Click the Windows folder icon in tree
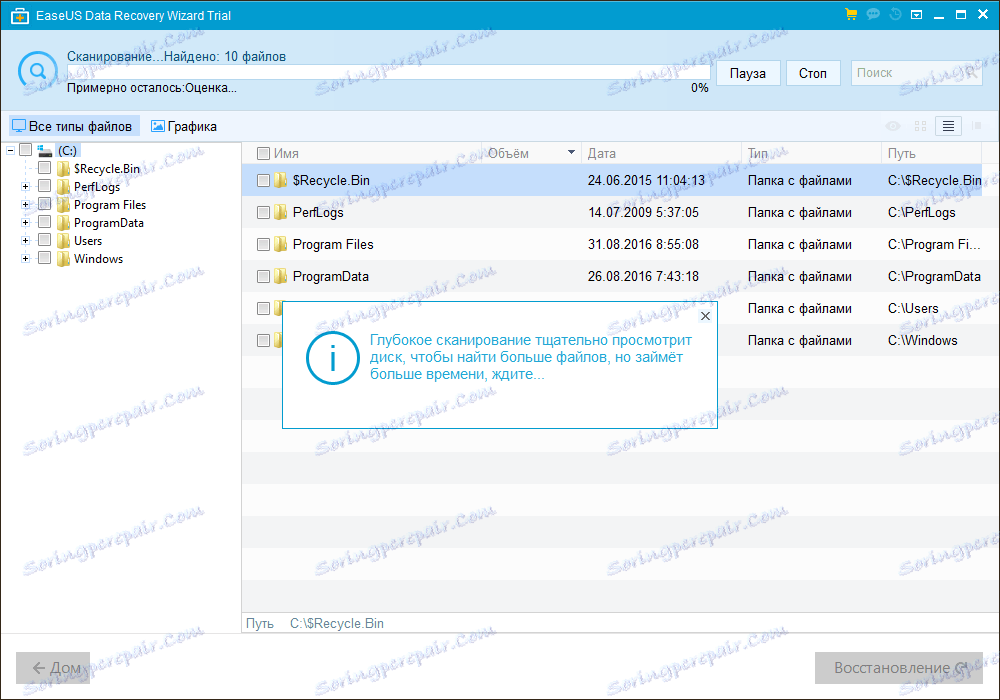 pyautogui.click(x=63, y=259)
